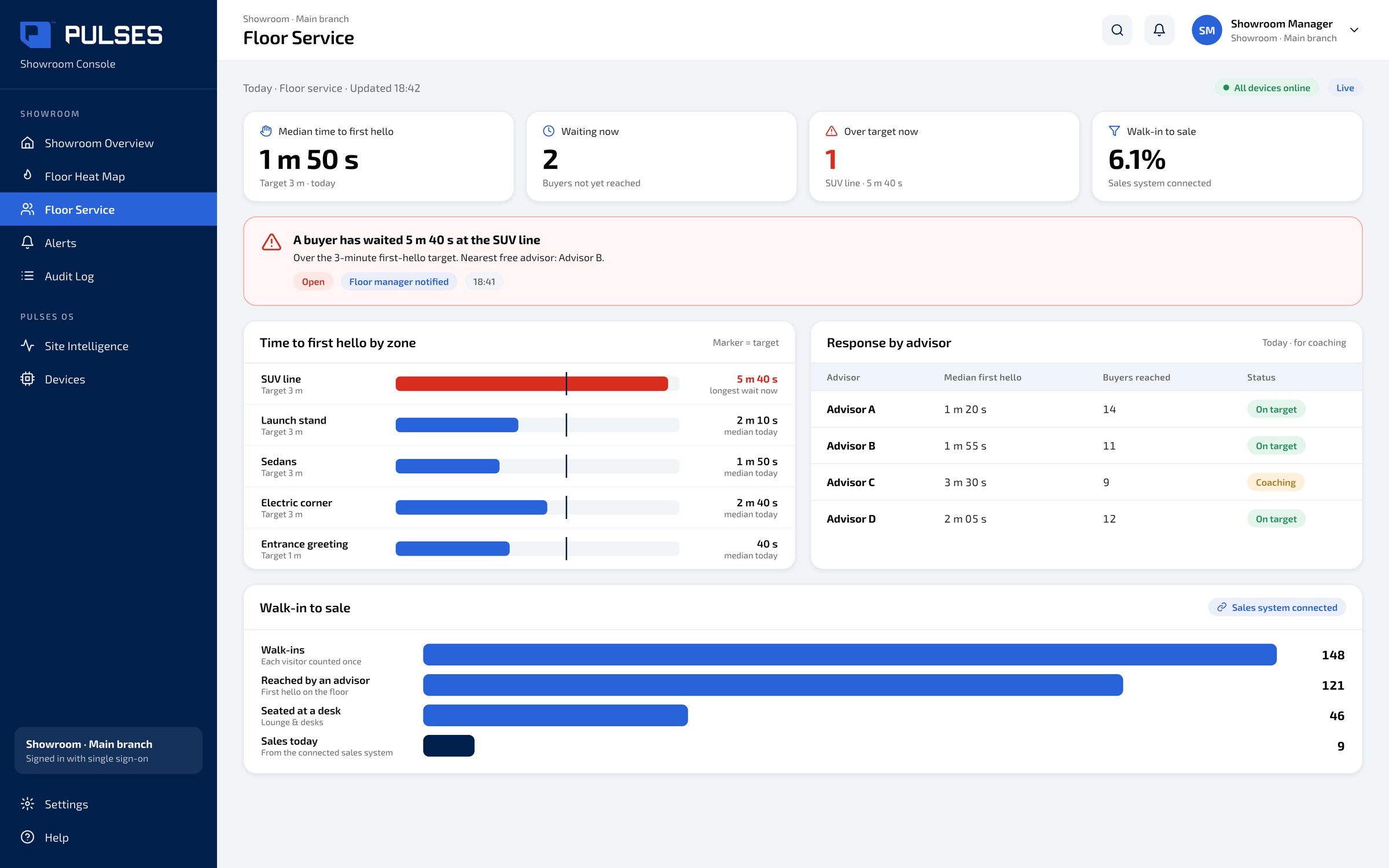Open Alerts from the sidebar
The width and height of the screenshot is (1389, 868).
pos(108,242)
